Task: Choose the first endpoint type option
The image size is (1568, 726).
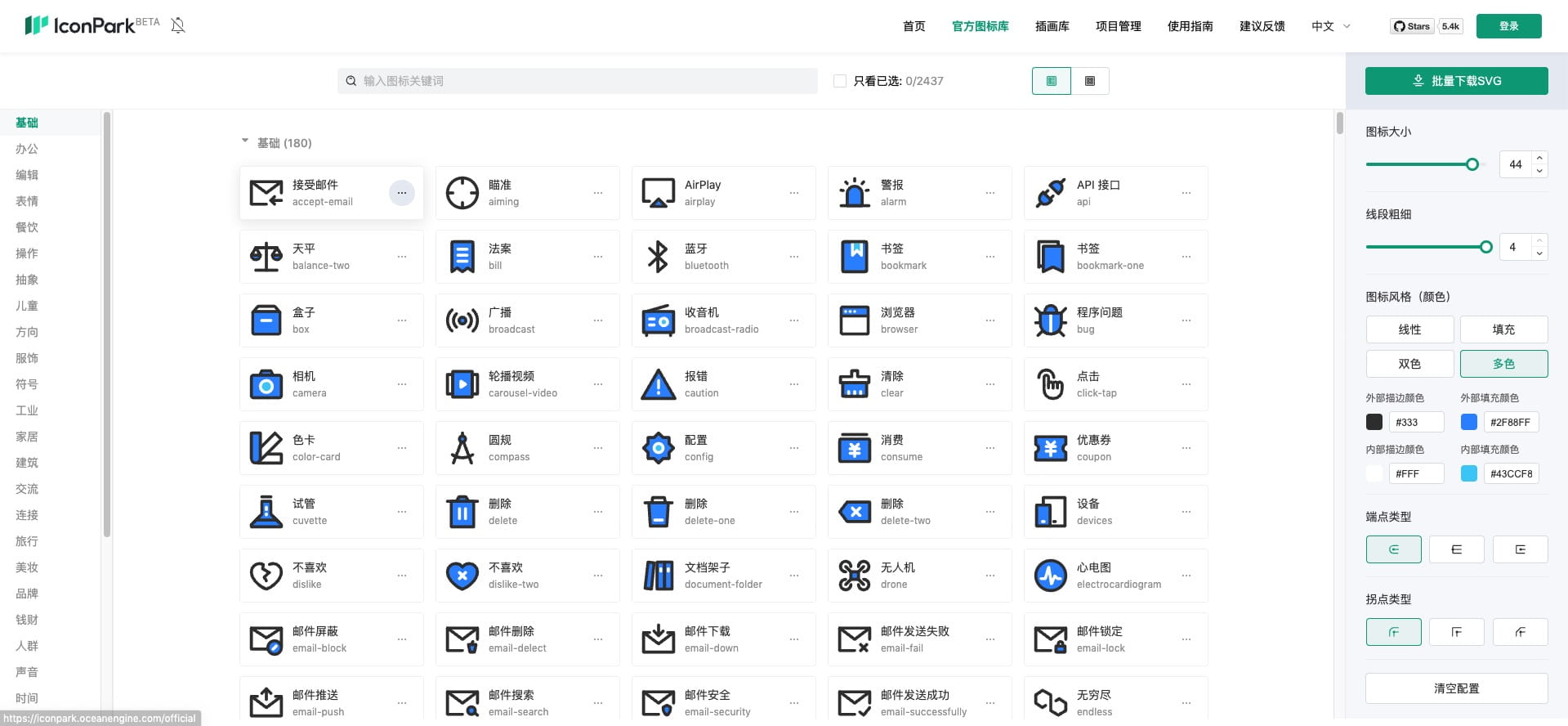Action: [x=1394, y=549]
